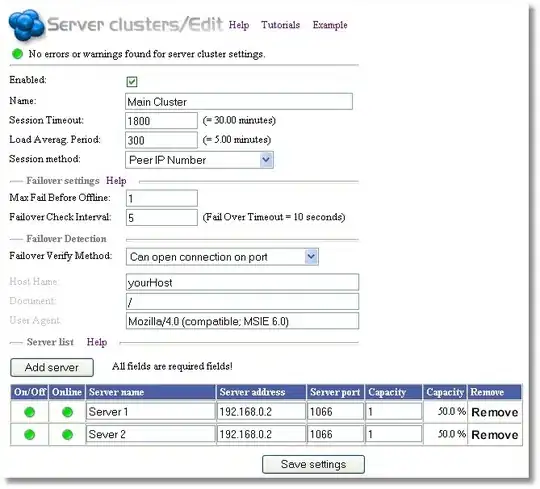Open Failover settings Help link
This screenshot has width=540, height=489.
116,181
